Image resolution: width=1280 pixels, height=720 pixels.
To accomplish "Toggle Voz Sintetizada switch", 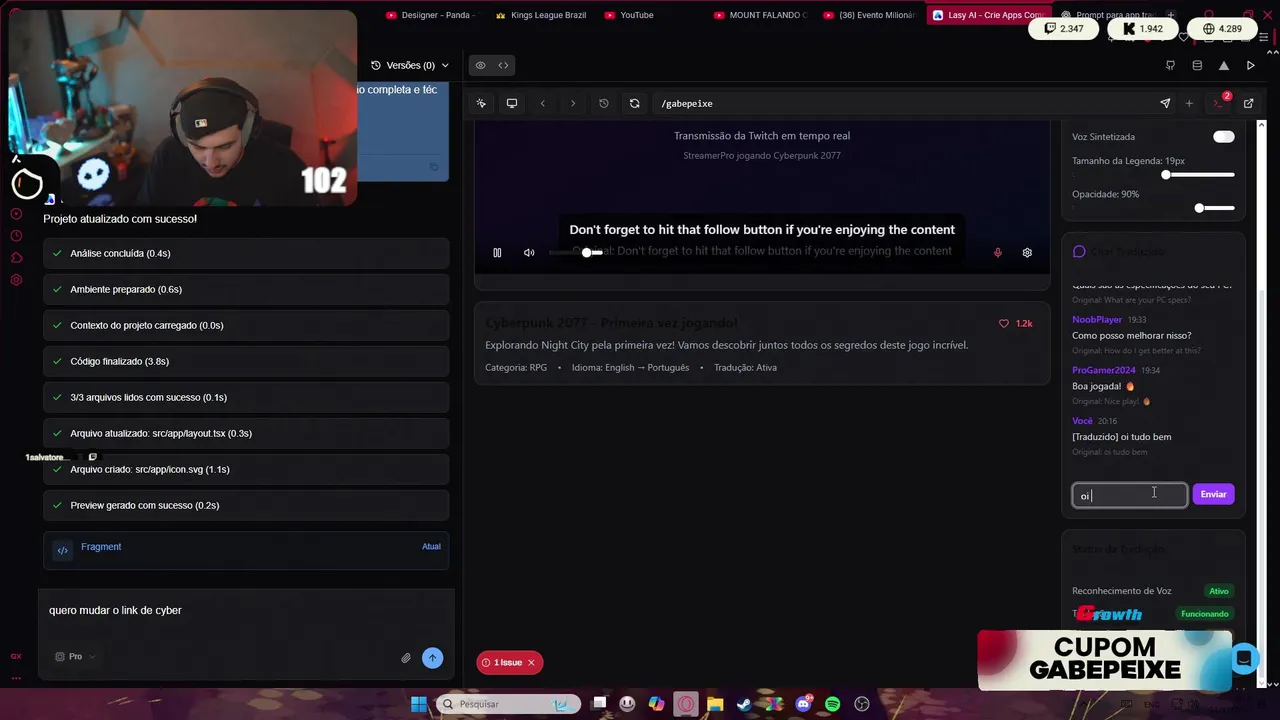I will [x=1224, y=137].
